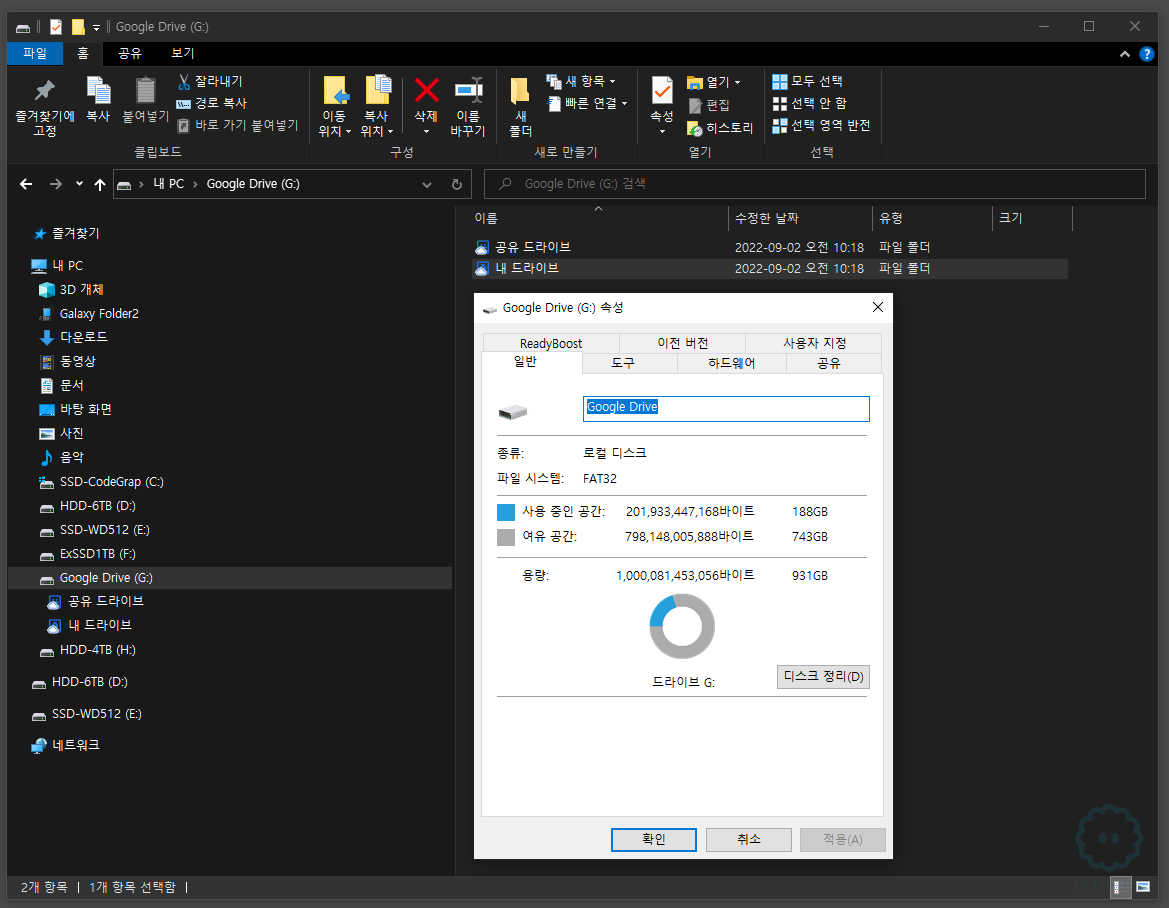1169x908 pixels.
Task: Open New item (새 항목) dropdown
Action: [x=581, y=81]
